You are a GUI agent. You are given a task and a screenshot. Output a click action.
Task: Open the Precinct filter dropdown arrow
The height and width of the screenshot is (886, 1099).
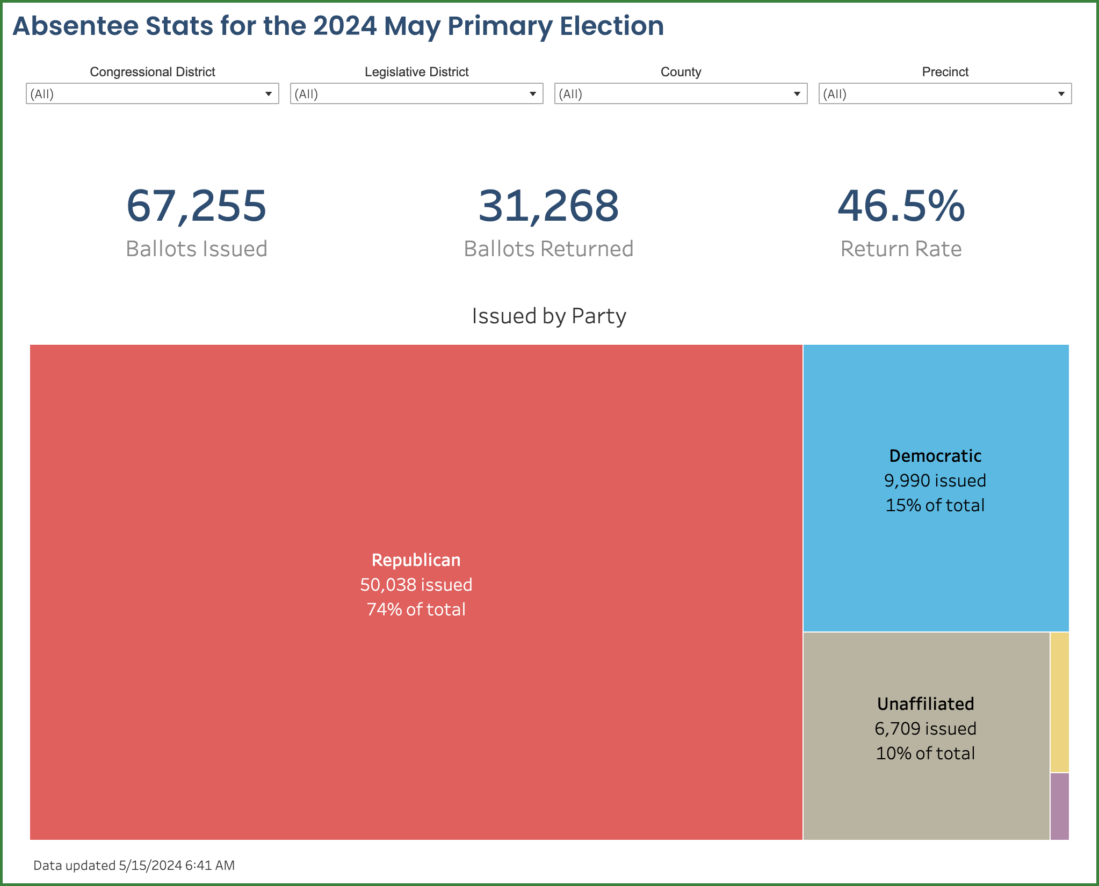[x=1061, y=93]
